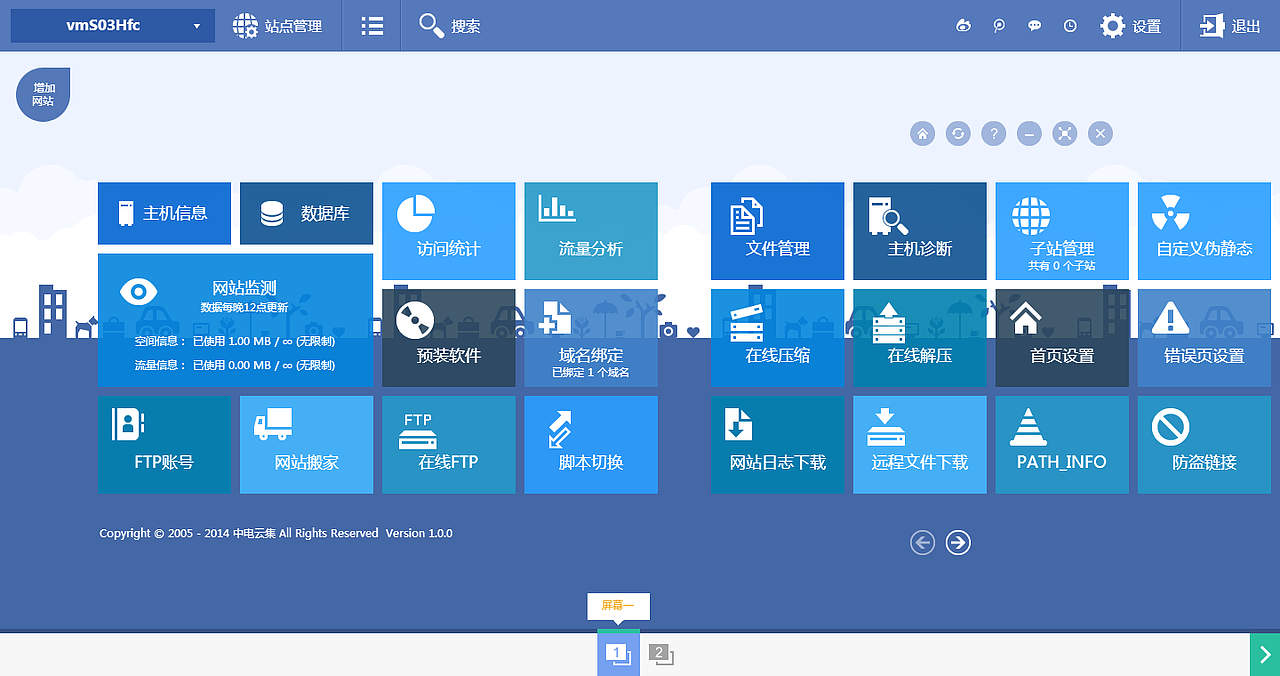Start 网站搬家 website migration
Viewport: 1280px width, 676px height.
[x=306, y=445]
